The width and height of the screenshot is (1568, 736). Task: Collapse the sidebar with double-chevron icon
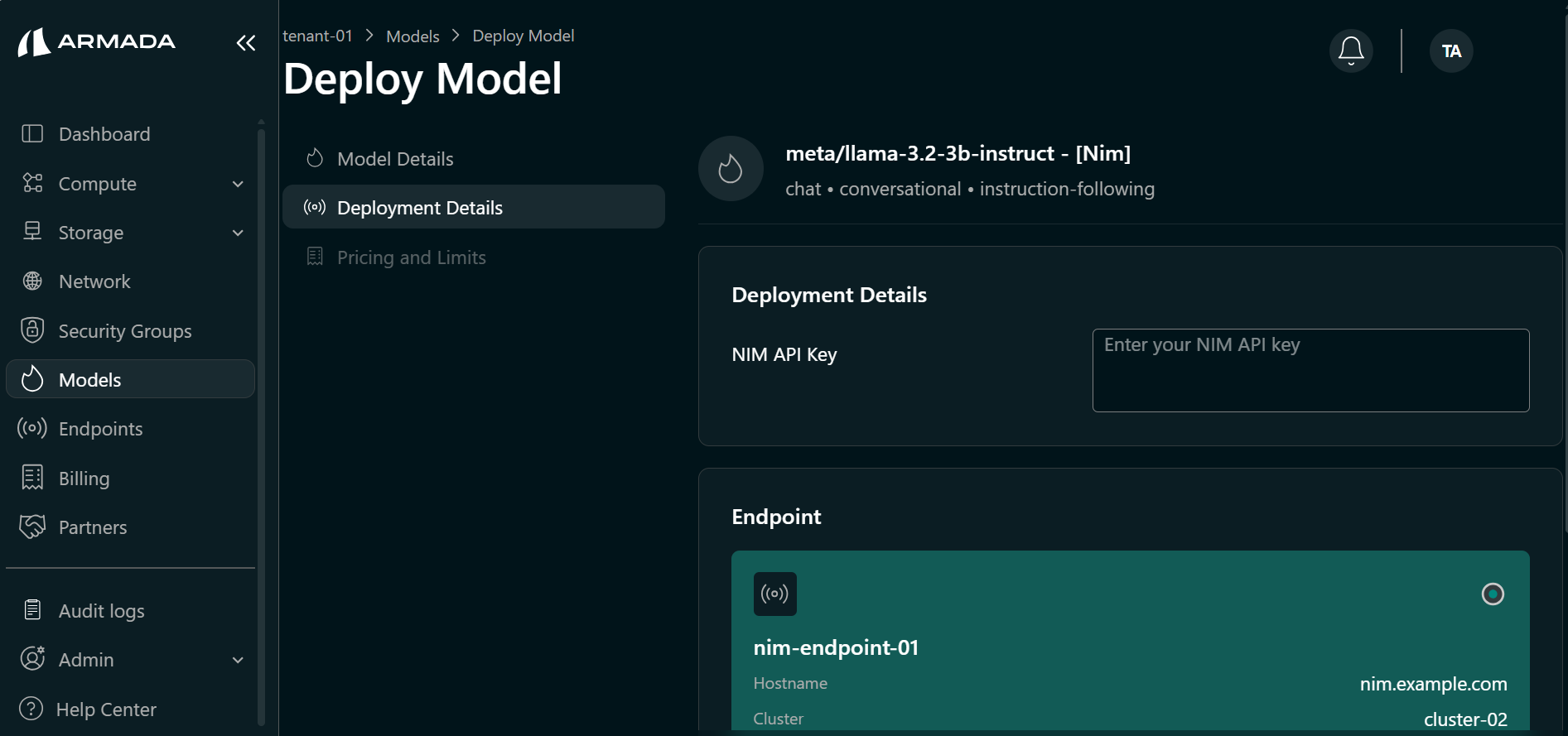coord(246,43)
